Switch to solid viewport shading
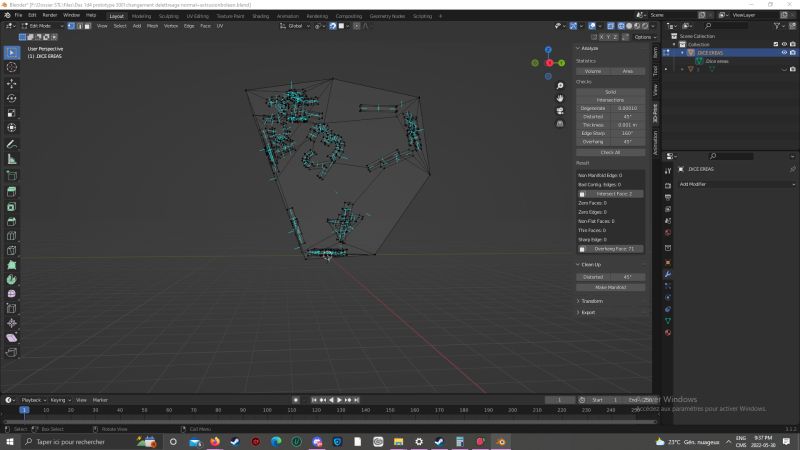The width and height of the screenshot is (800, 450). (629, 26)
